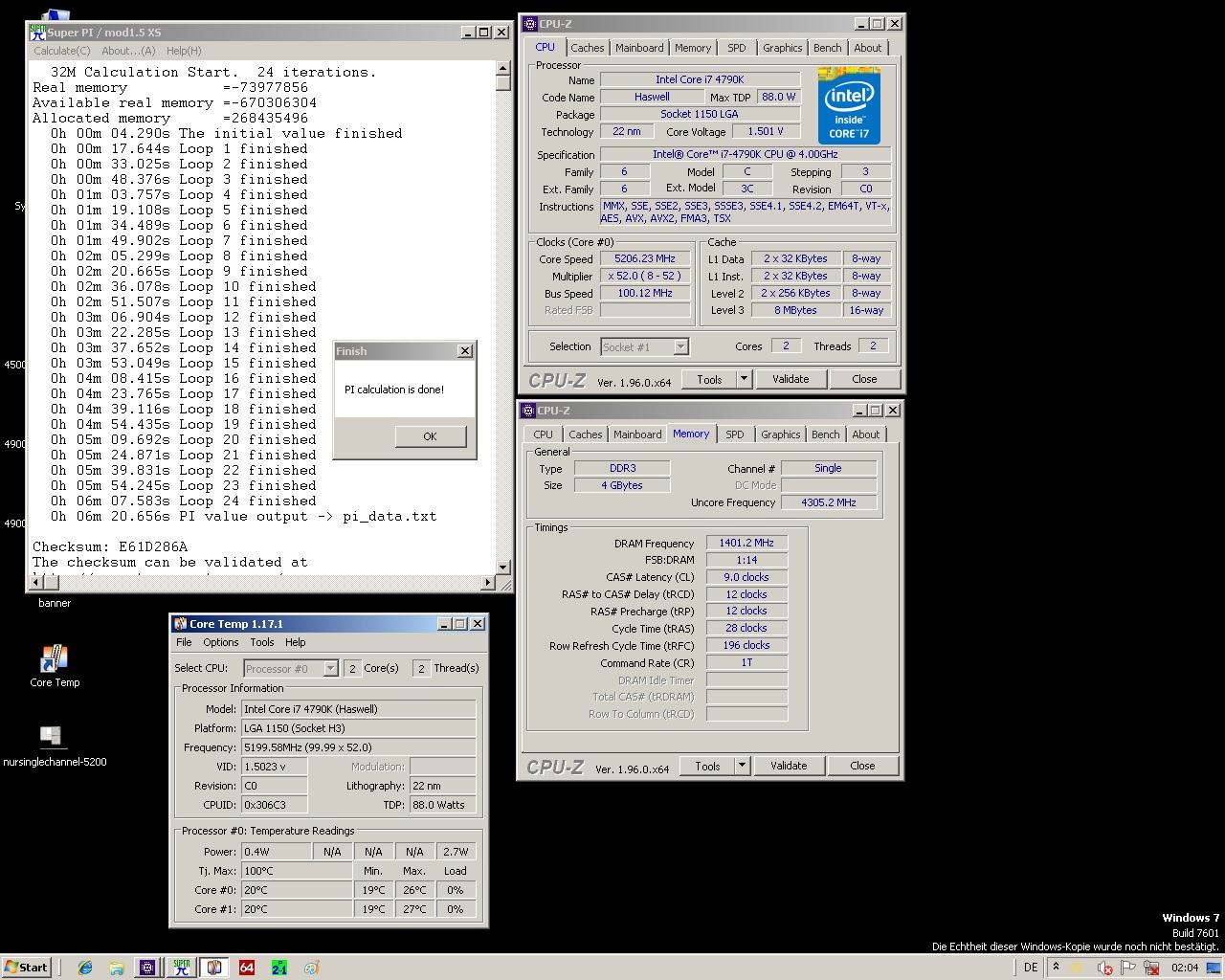Open Tools dropdown arrow in upper CPU-Z
Image resolution: width=1225 pixels, height=980 pixels.
coord(744,379)
